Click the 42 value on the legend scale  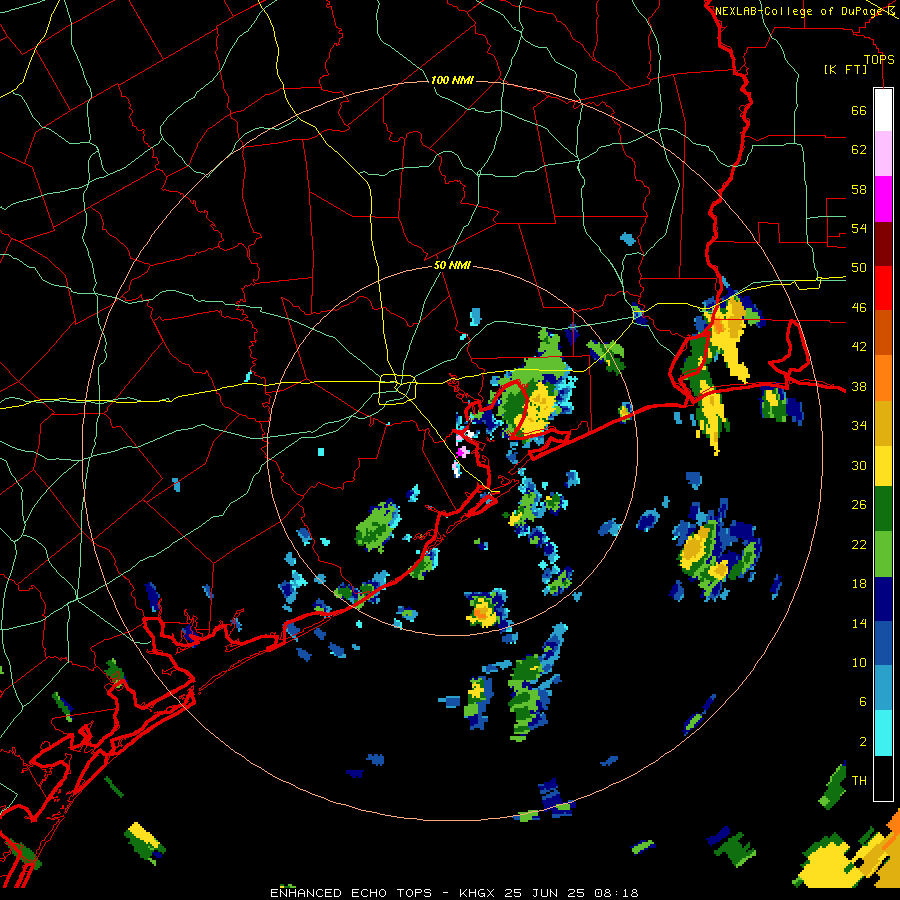[x=859, y=347]
